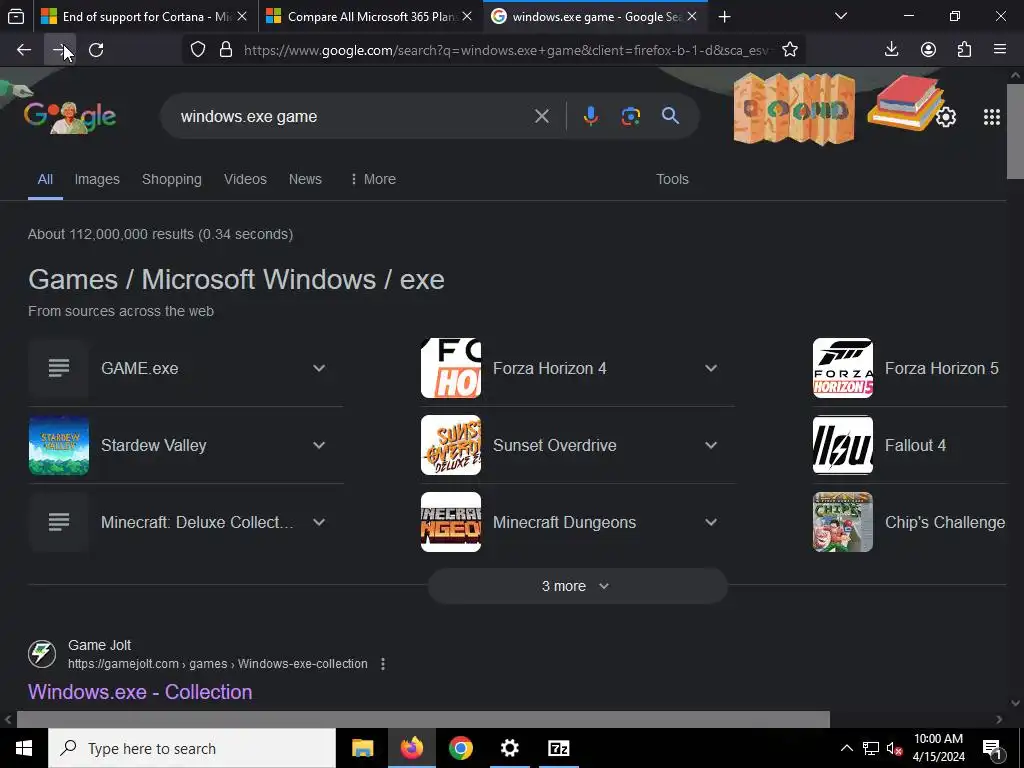Close the Cortana support tab

point(242,17)
